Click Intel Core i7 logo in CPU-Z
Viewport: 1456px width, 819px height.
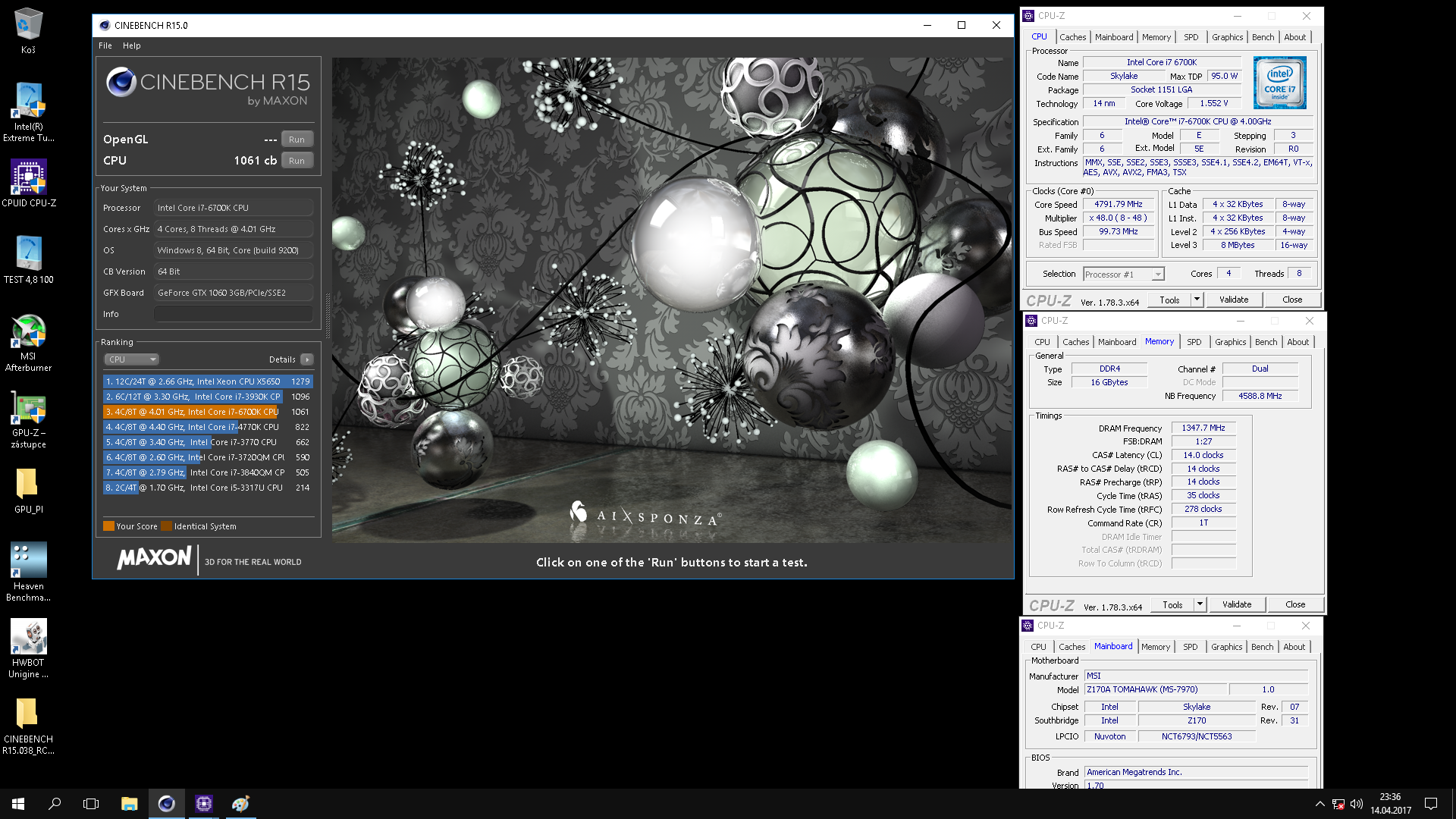click(1279, 83)
